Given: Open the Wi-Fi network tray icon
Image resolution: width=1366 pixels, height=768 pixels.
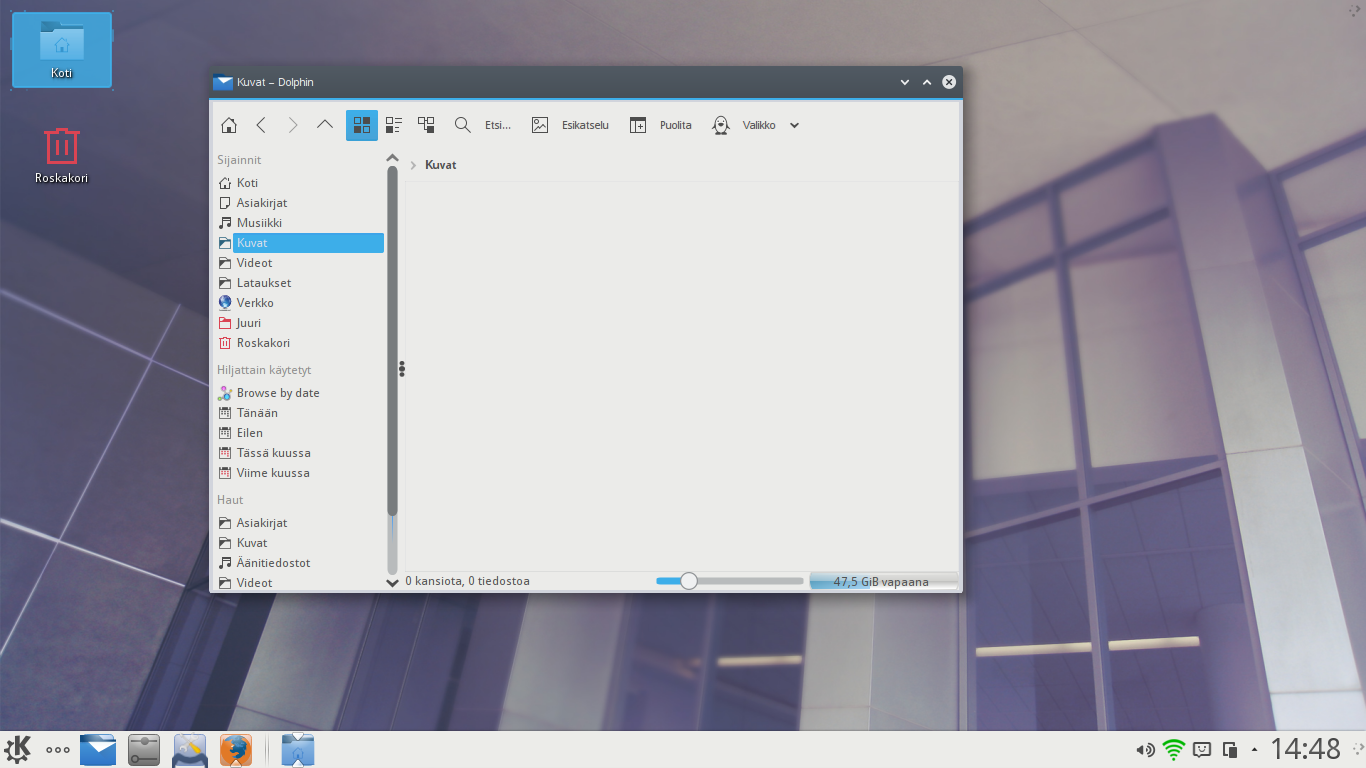Looking at the screenshot, I should point(1174,749).
